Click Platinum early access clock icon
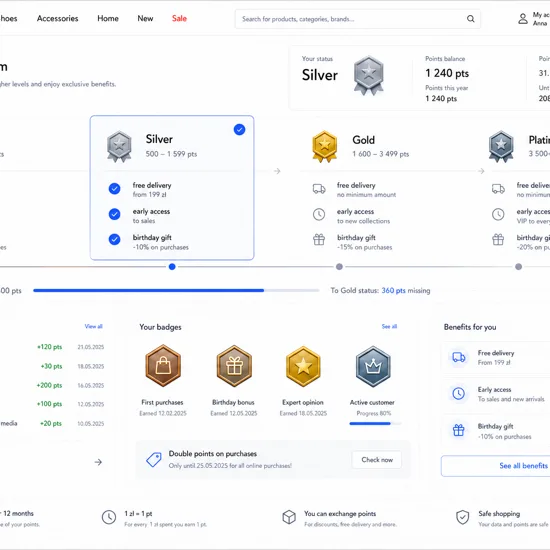This screenshot has width=550, height=550. (x=498, y=214)
